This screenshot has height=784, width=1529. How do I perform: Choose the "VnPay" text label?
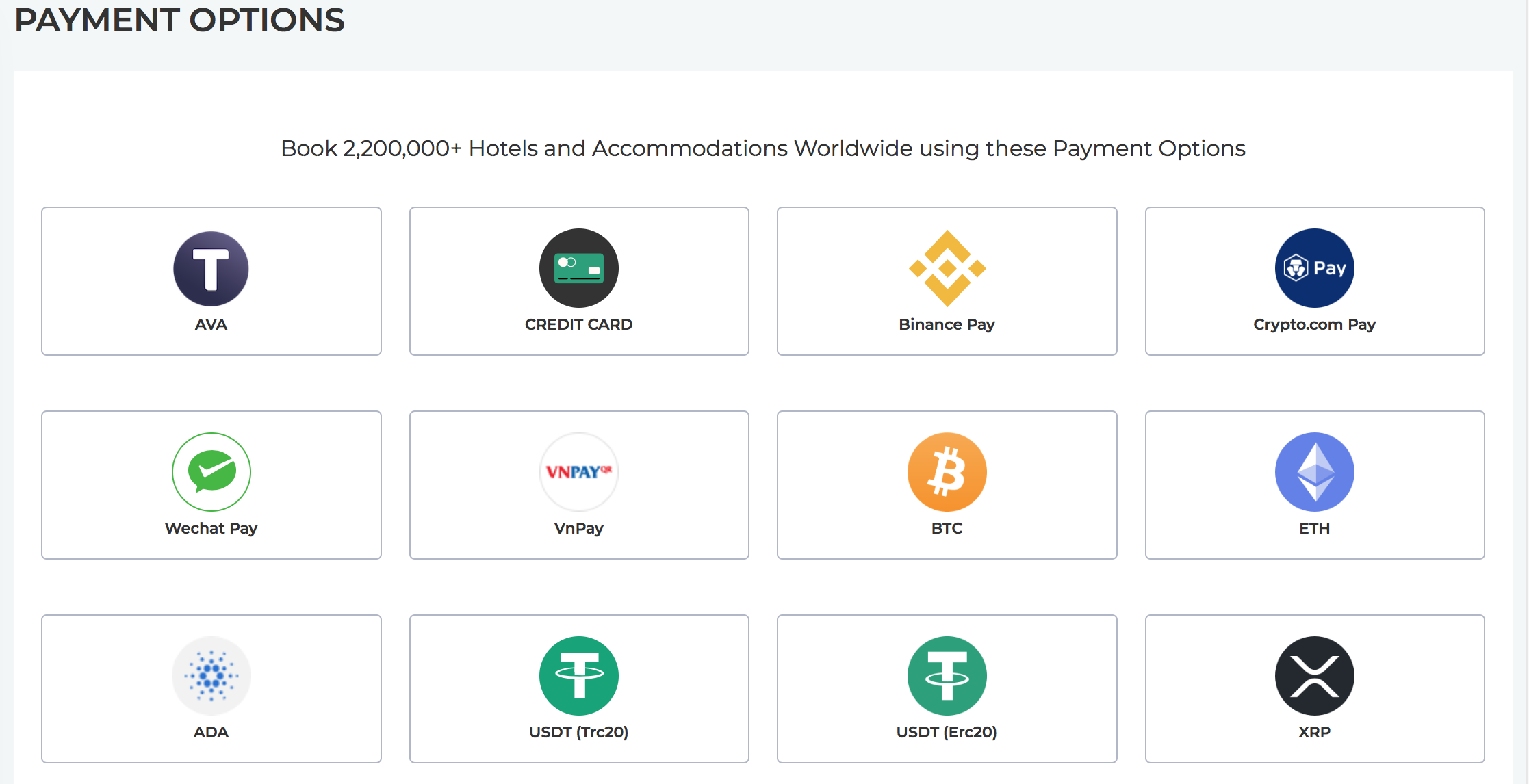click(x=578, y=528)
